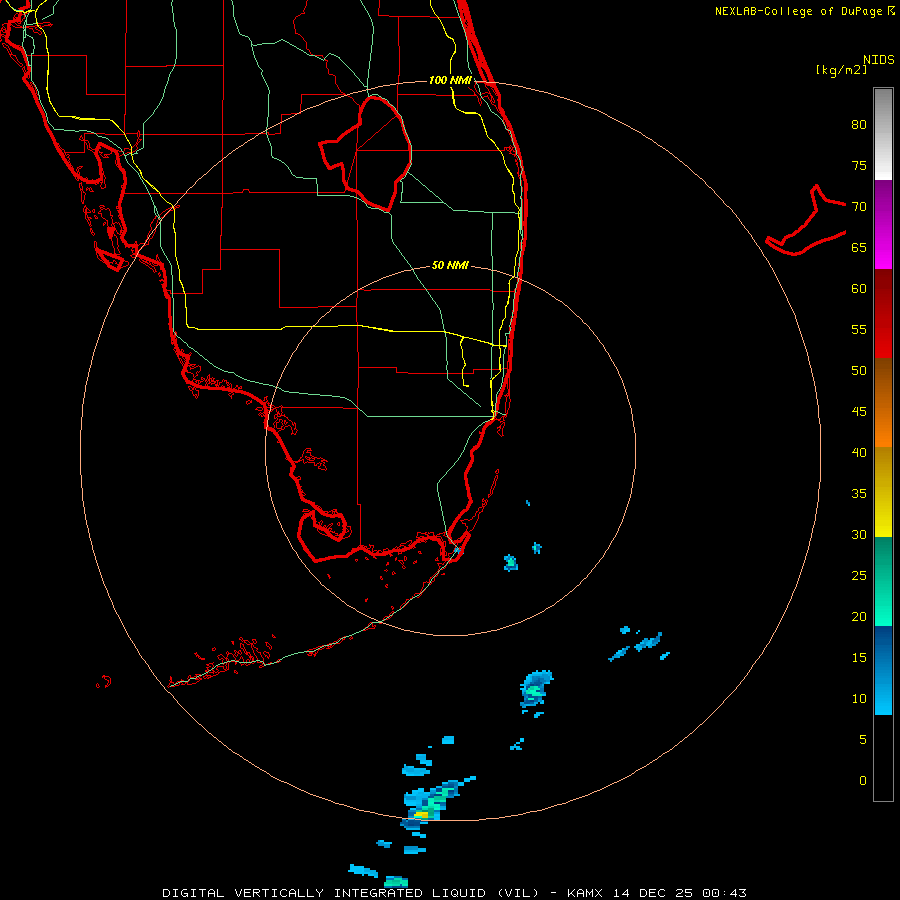Click the scale value 30
Image resolution: width=900 pixels, height=900 pixels.
(x=859, y=535)
